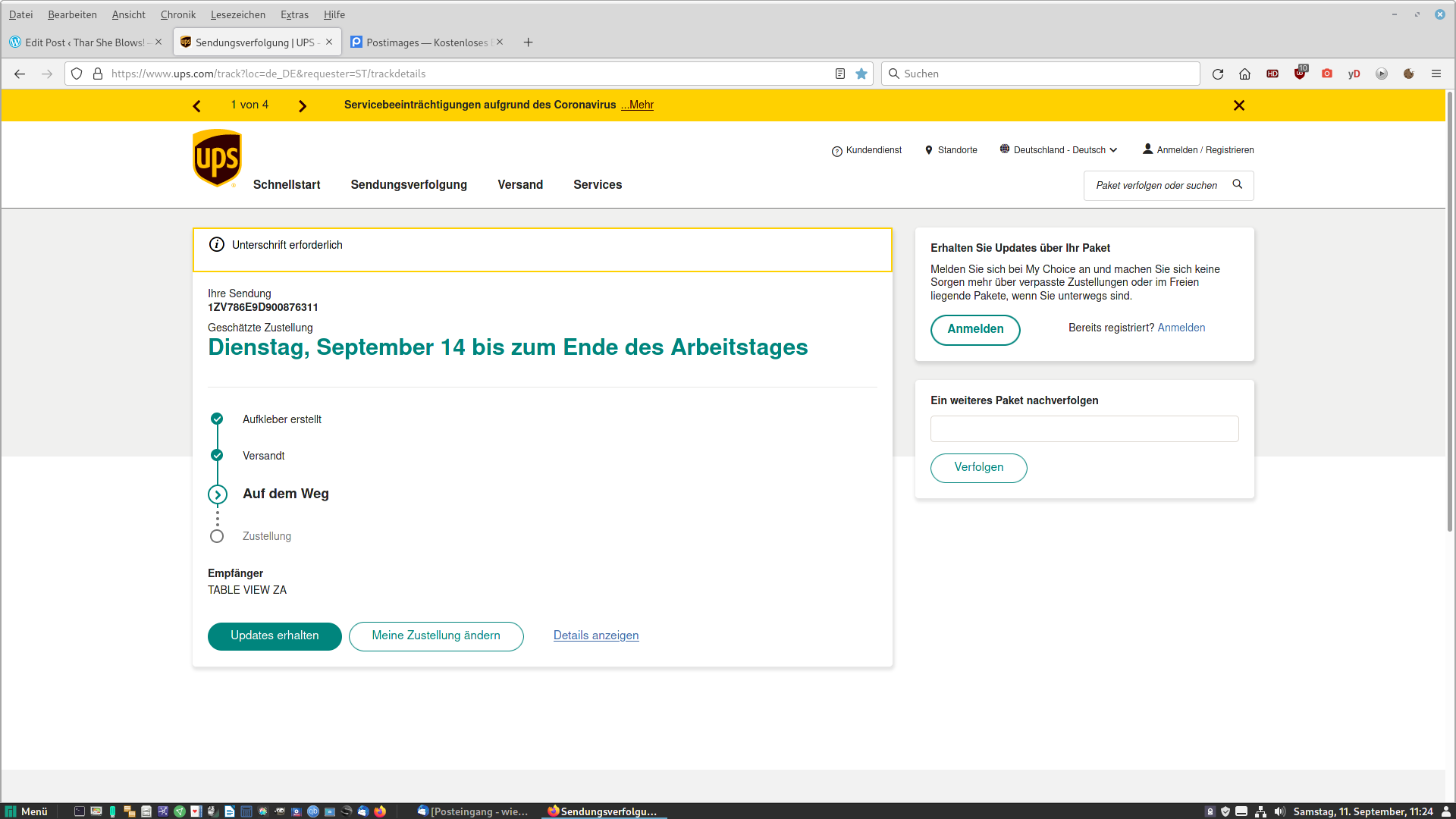This screenshot has width=1456, height=819.
Task: Click the taskbar date and time
Action: (1363, 811)
